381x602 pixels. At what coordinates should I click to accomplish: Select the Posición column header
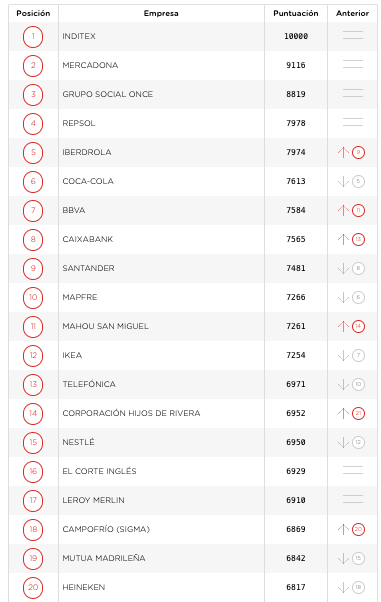tap(33, 13)
